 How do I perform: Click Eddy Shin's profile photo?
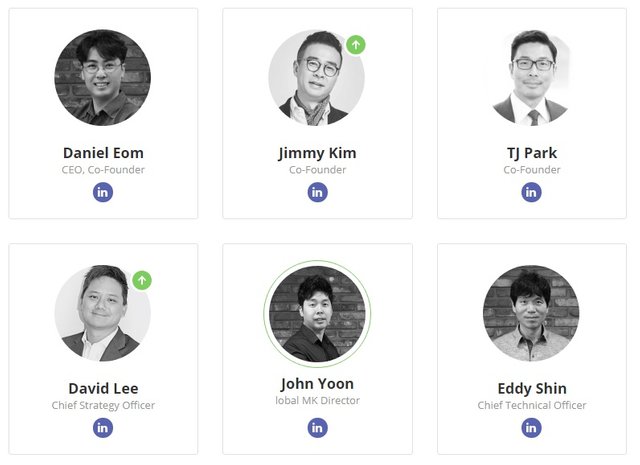(531, 313)
